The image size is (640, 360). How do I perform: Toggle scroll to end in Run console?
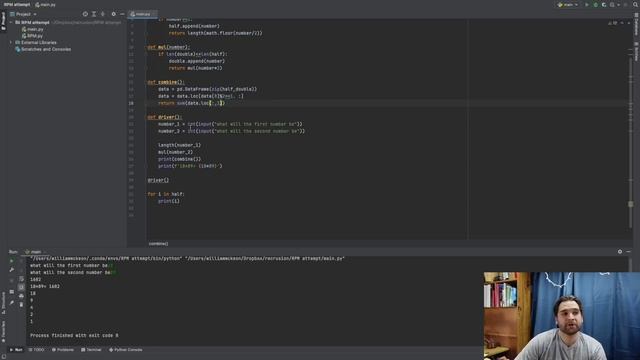pyautogui.click(x=21, y=287)
